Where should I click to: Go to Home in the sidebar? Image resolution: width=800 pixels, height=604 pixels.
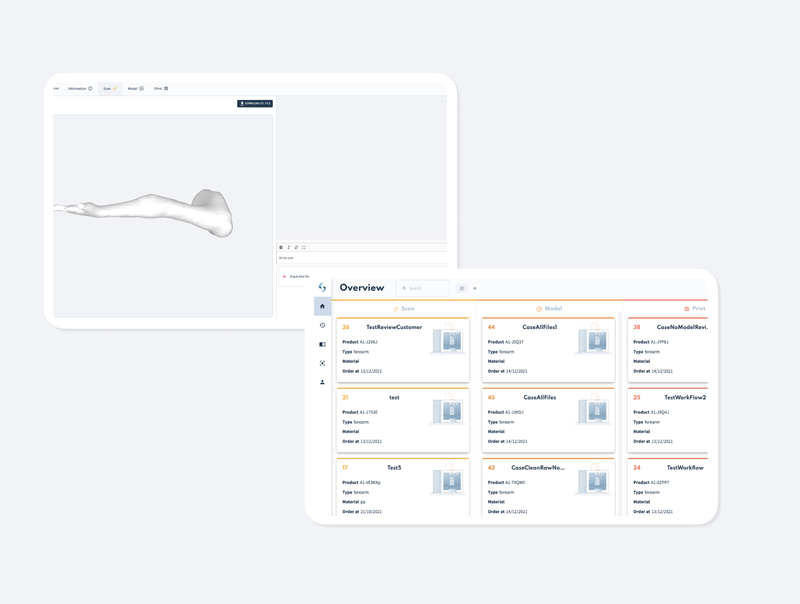click(322, 306)
